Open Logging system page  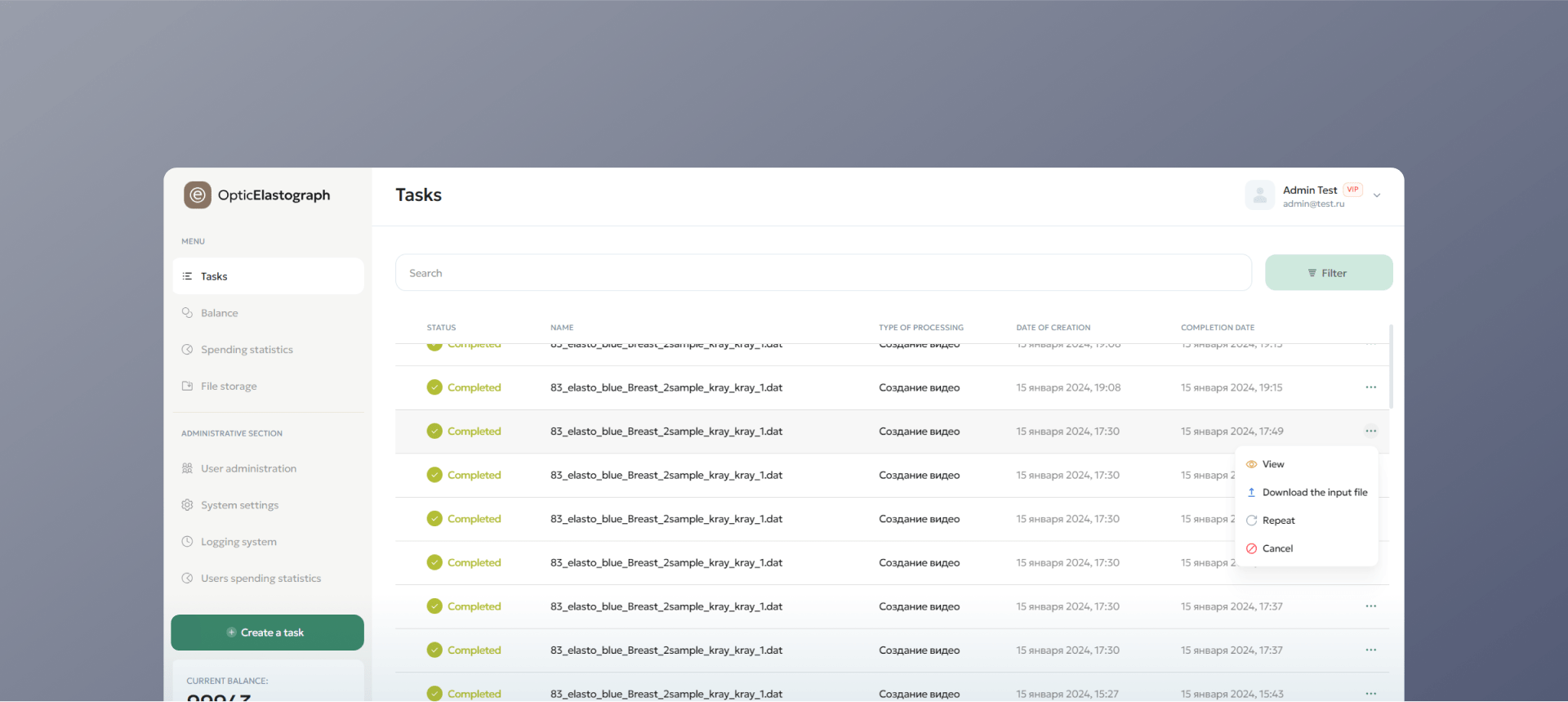pos(238,542)
